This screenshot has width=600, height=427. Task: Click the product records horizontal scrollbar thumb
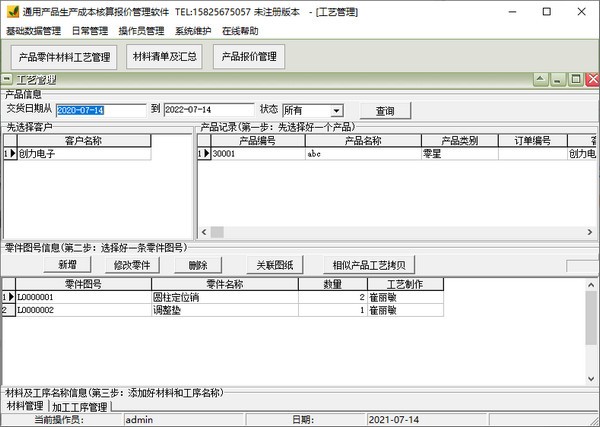click(x=217, y=232)
